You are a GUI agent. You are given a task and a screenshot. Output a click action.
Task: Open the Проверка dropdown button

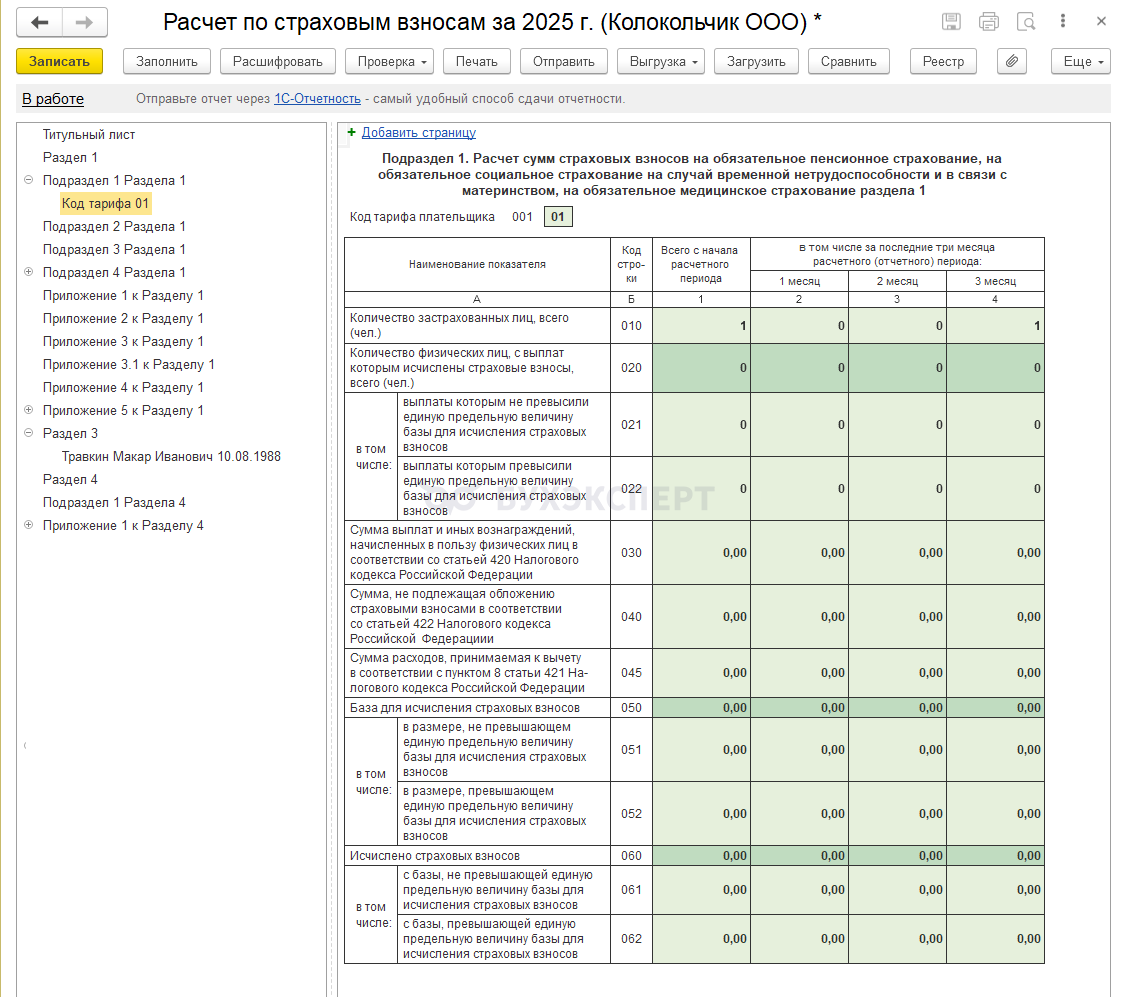point(390,61)
